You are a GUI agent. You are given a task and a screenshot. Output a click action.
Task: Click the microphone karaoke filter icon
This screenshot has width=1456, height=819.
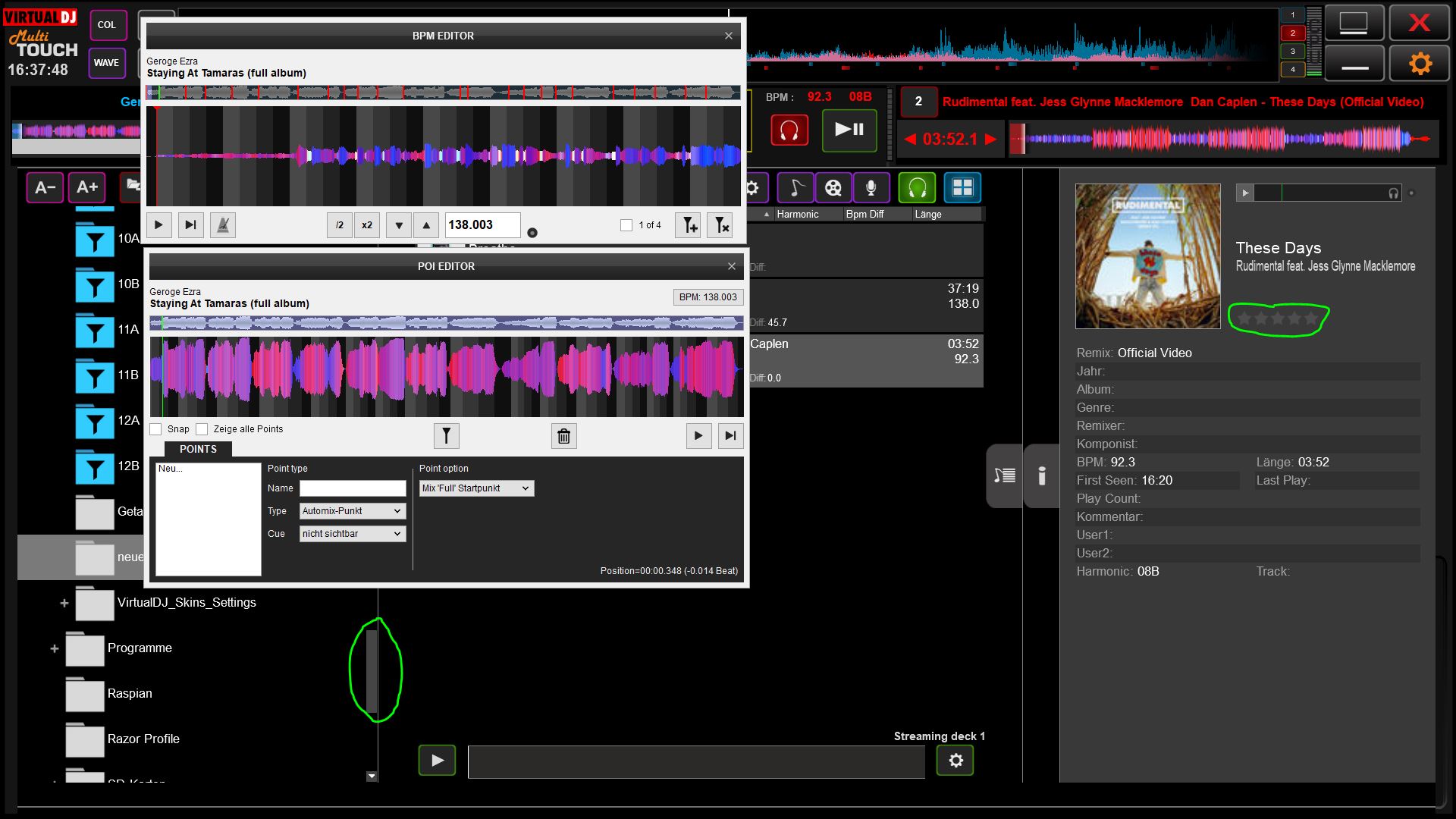point(871,187)
